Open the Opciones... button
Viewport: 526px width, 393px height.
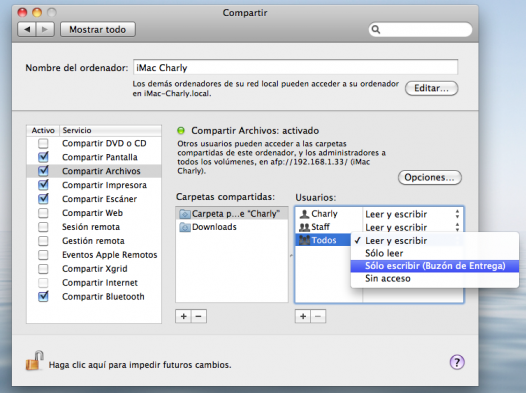[429, 177]
